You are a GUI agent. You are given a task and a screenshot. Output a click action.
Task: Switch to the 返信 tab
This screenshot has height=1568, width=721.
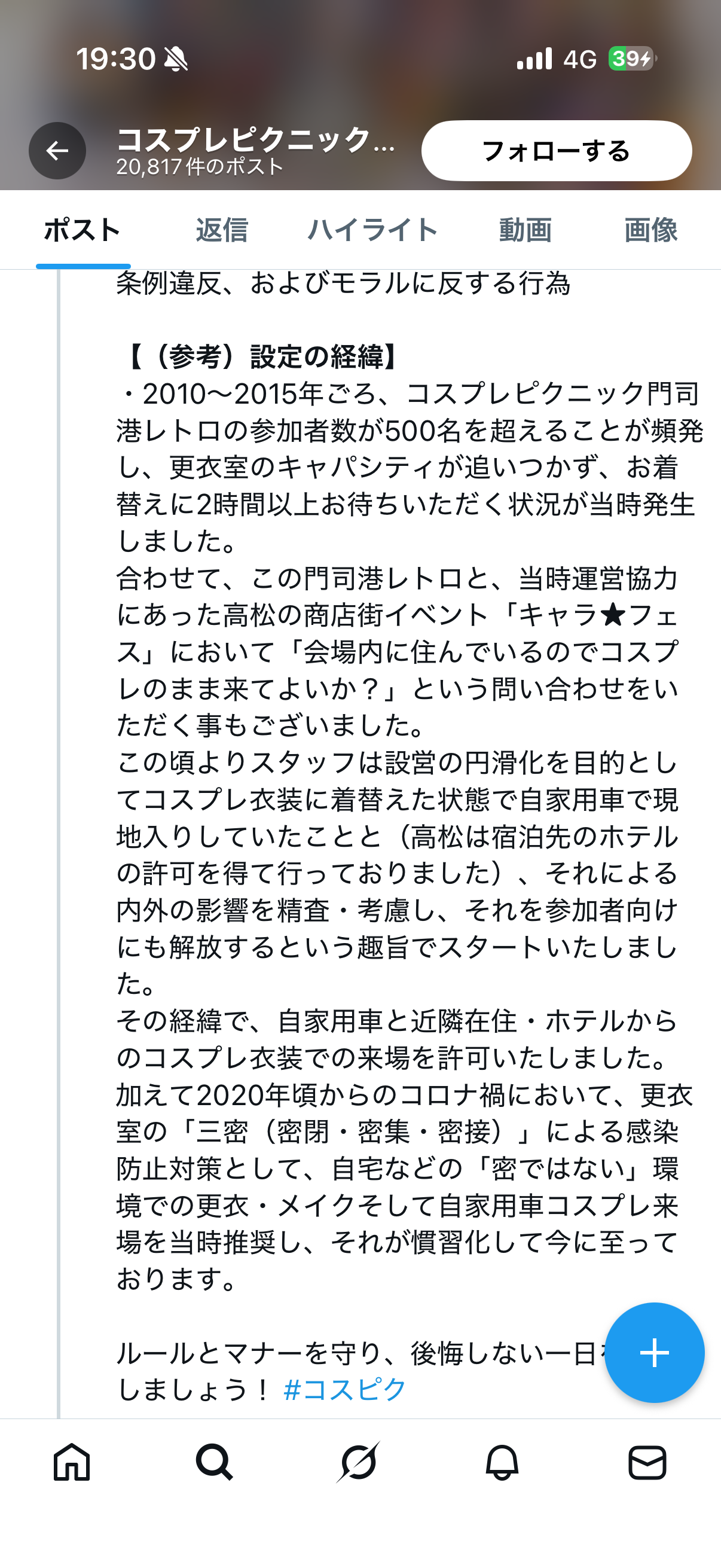221,230
